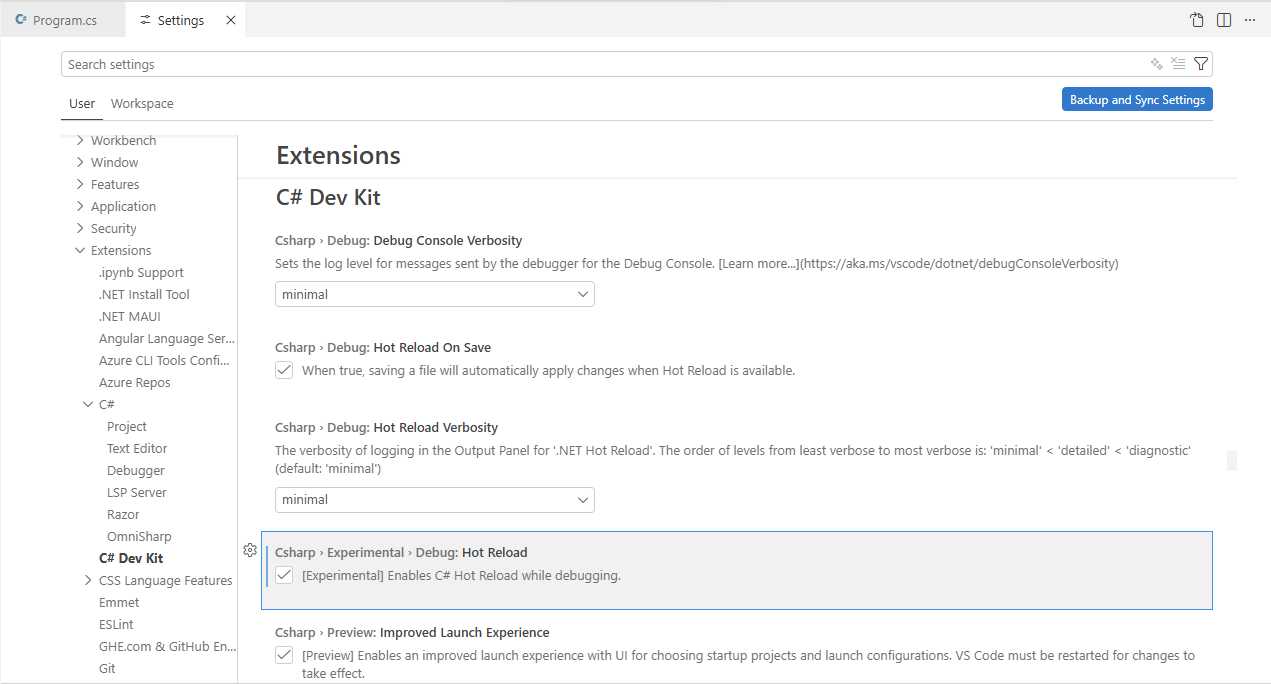
Task: Select ESLint in the extensions list
Action: click(x=116, y=624)
